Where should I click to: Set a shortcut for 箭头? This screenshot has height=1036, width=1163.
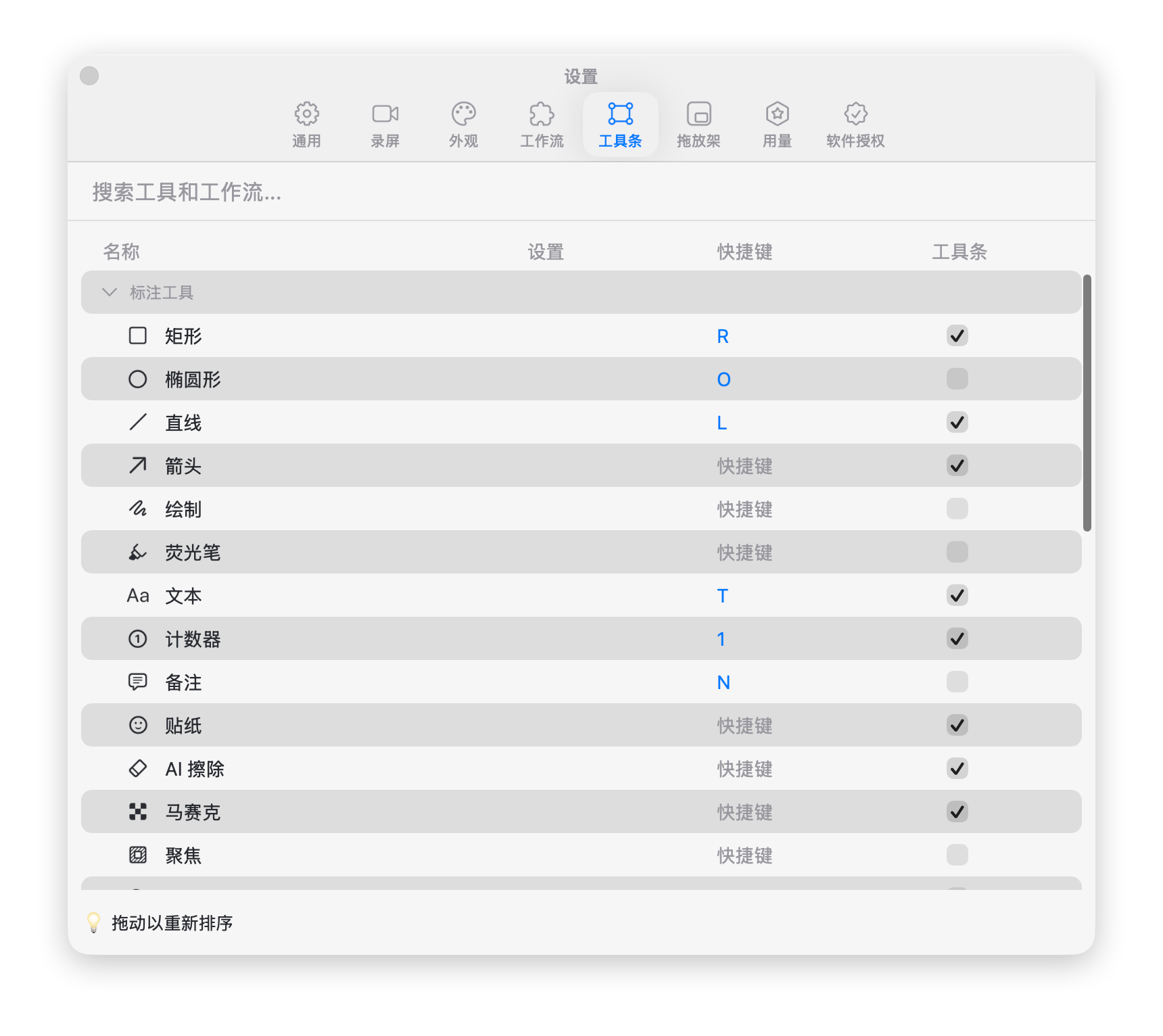(x=745, y=466)
